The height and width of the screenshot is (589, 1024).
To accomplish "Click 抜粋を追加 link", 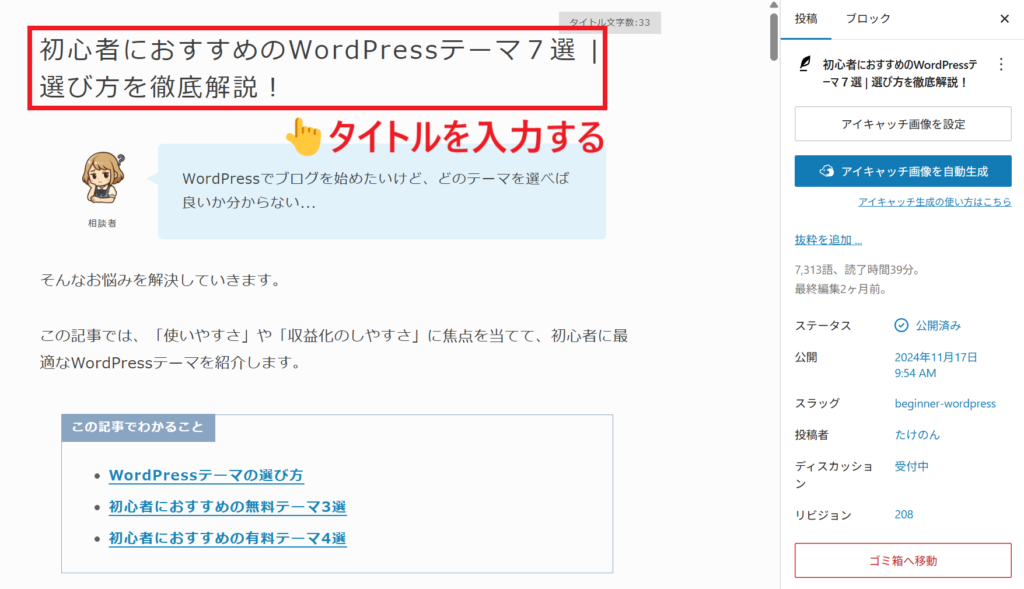I will [x=828, y=240].
